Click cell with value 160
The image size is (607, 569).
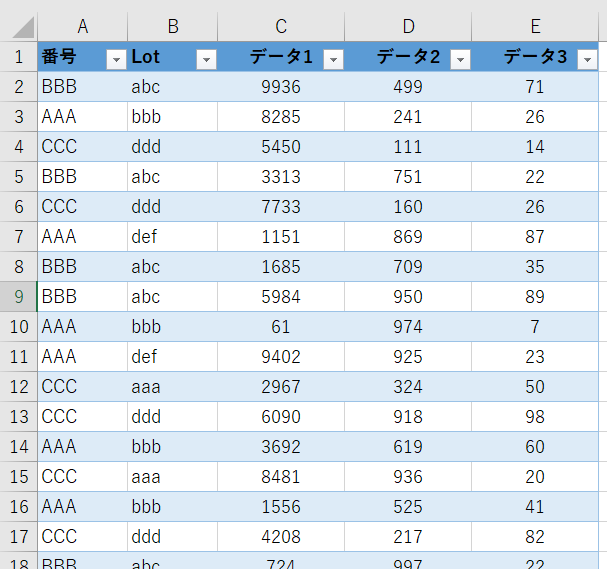pos(408,207)
